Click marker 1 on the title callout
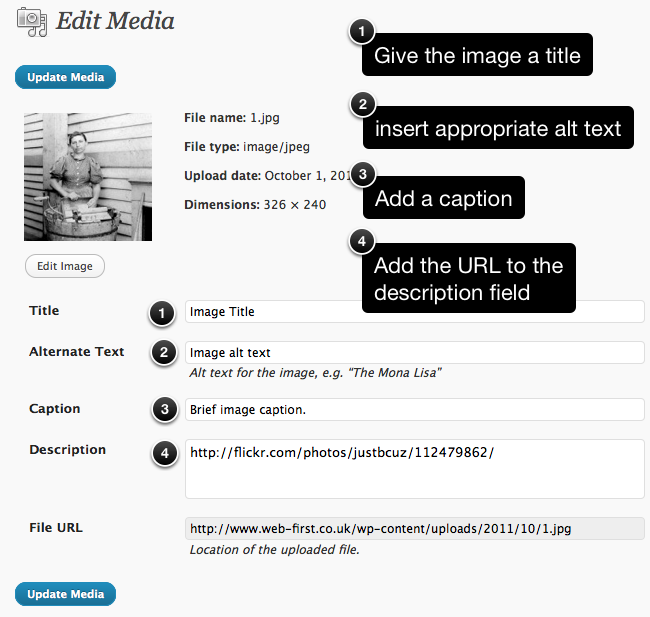This screenshot has height=617, width=650. pos(361,31)
